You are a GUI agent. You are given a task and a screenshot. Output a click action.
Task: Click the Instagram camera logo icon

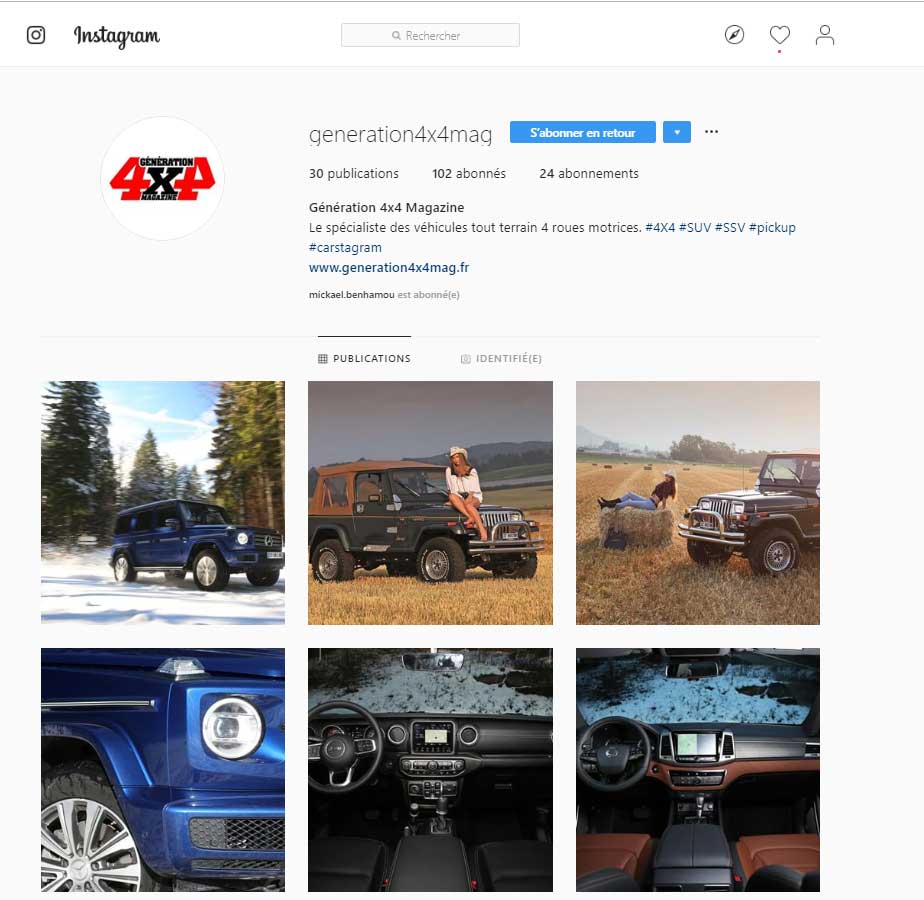[x=36, y=35]
